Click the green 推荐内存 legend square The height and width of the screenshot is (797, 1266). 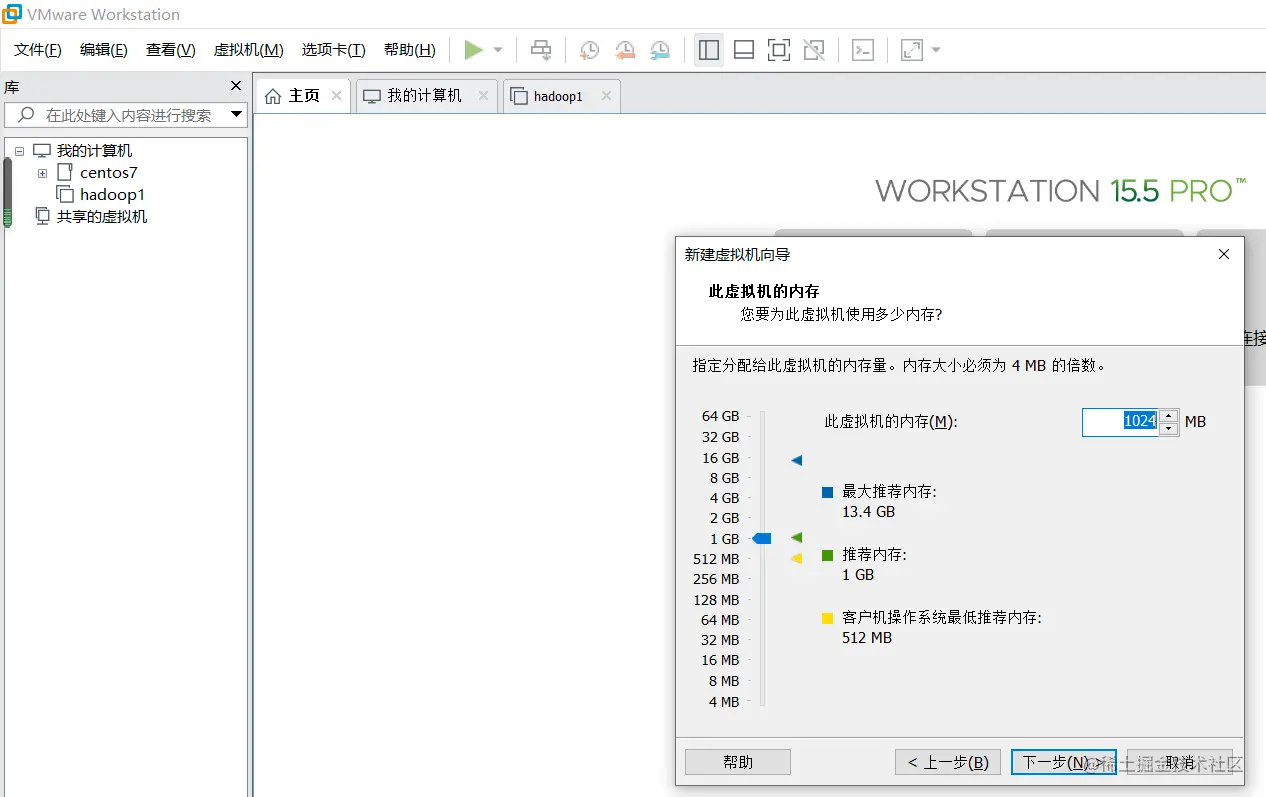828,555
